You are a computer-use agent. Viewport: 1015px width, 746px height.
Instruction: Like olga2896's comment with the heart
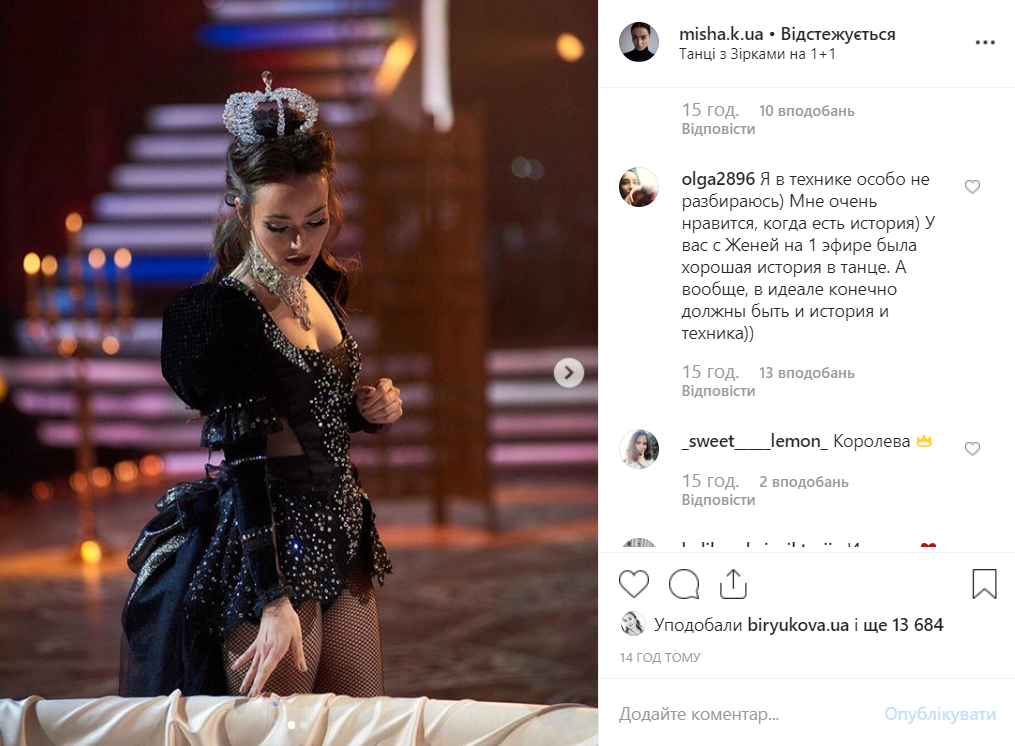click(x=972, y=187)
